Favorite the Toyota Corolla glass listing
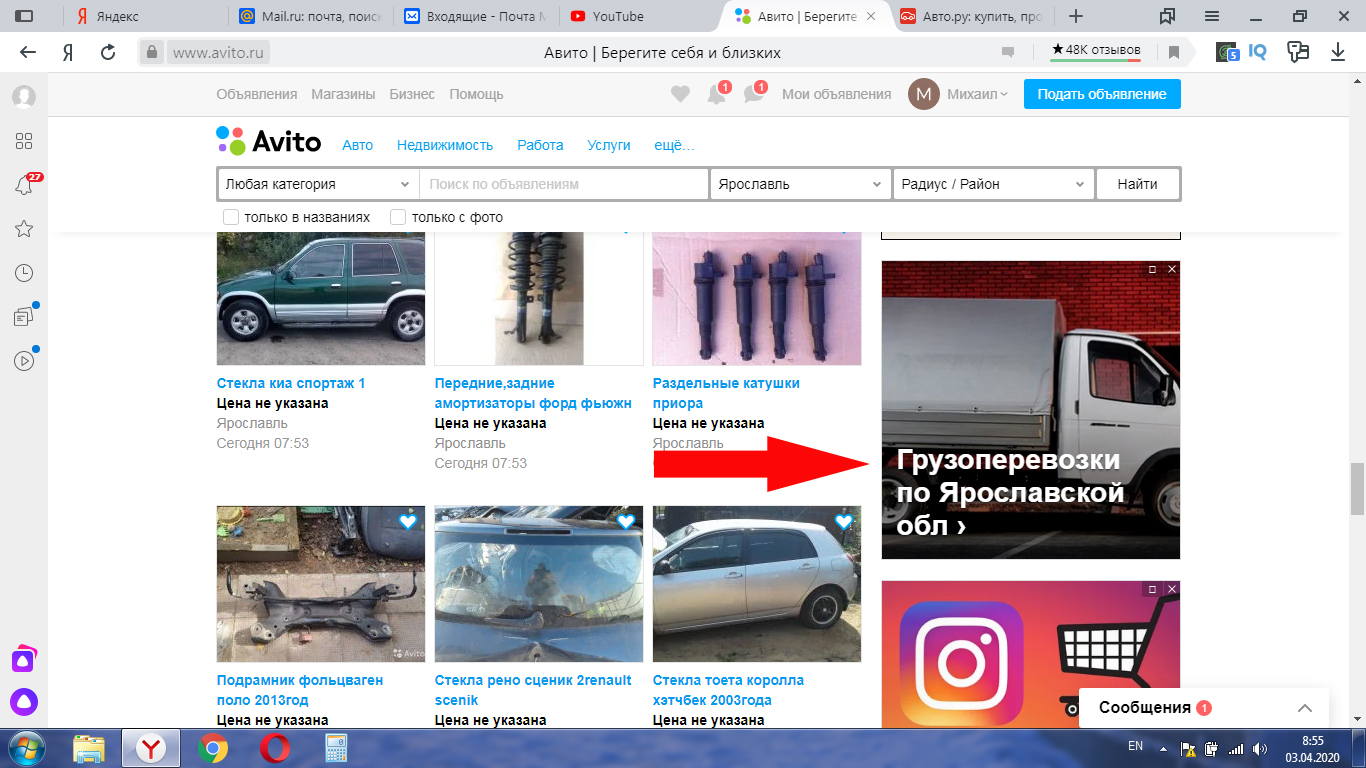1366x768 pixels. tap(844, 521)
